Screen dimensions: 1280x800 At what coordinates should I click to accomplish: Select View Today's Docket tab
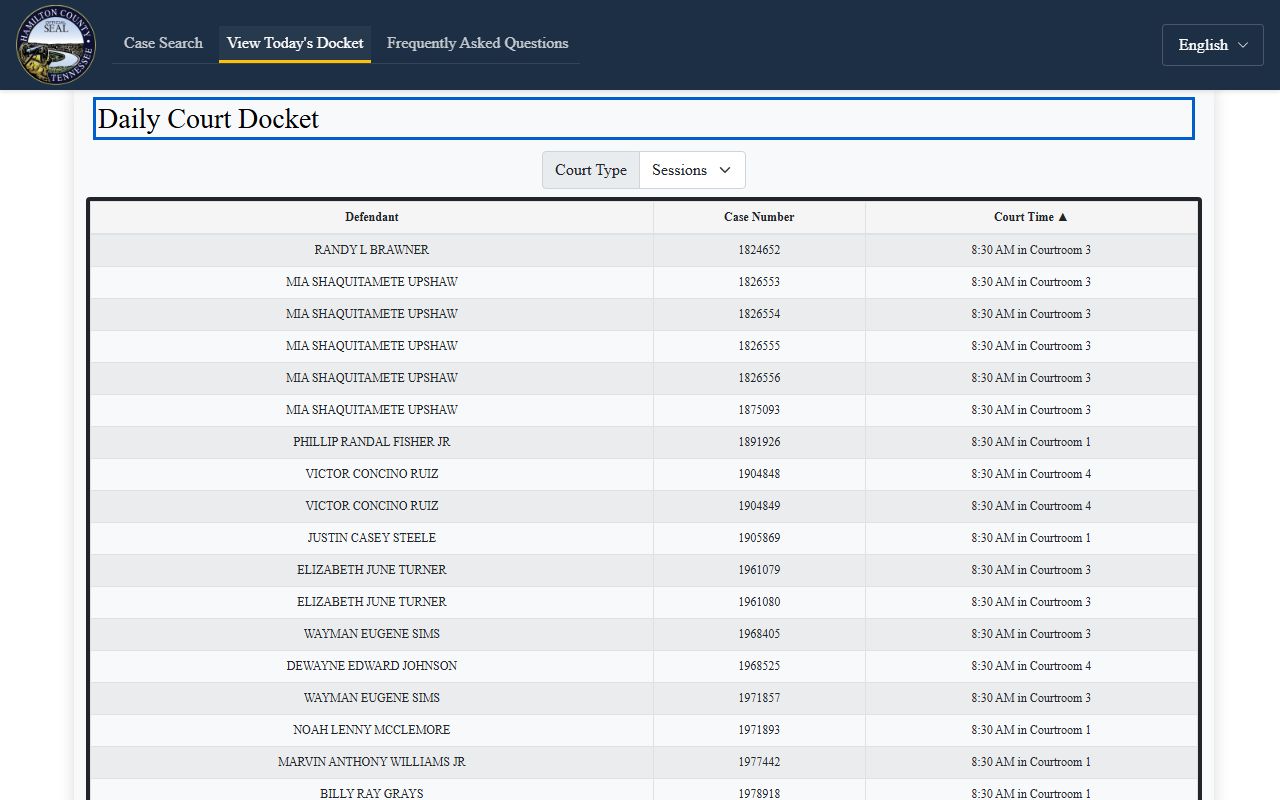click(295, 43)
